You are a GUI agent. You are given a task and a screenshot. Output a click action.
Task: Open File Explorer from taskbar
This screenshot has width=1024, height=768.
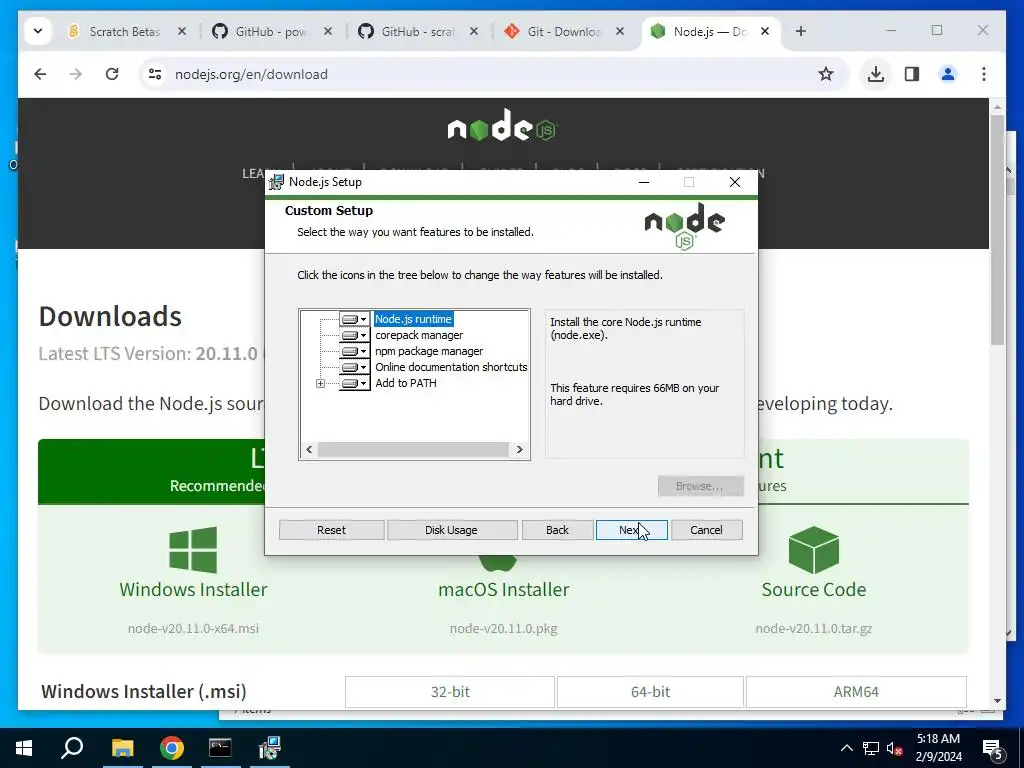[122, 748]
